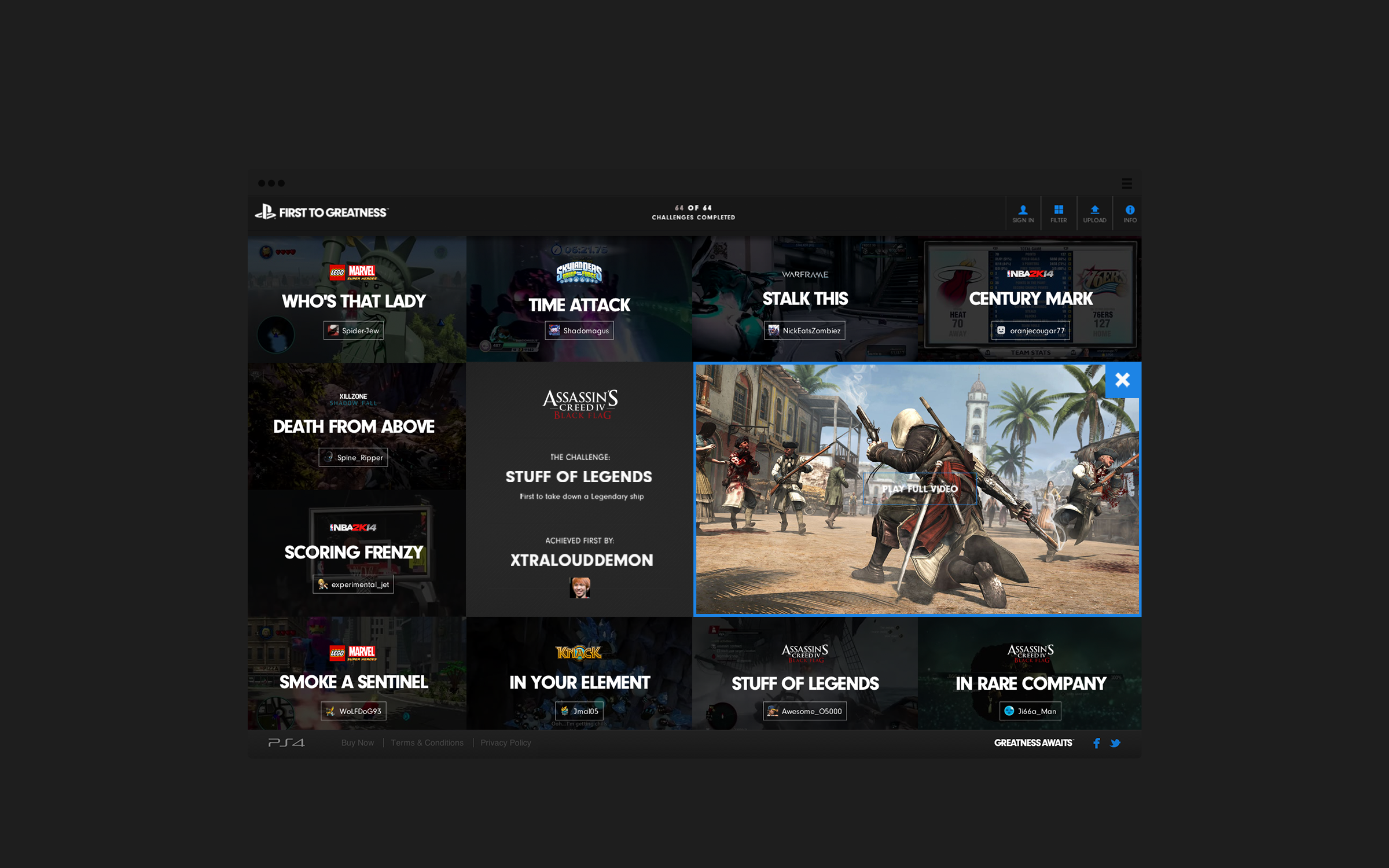Open the In Your Element challenge tile
Image resolution: width=1389 pixels, height=868 pixels.
pyautogui.click(x=579, y=673)
